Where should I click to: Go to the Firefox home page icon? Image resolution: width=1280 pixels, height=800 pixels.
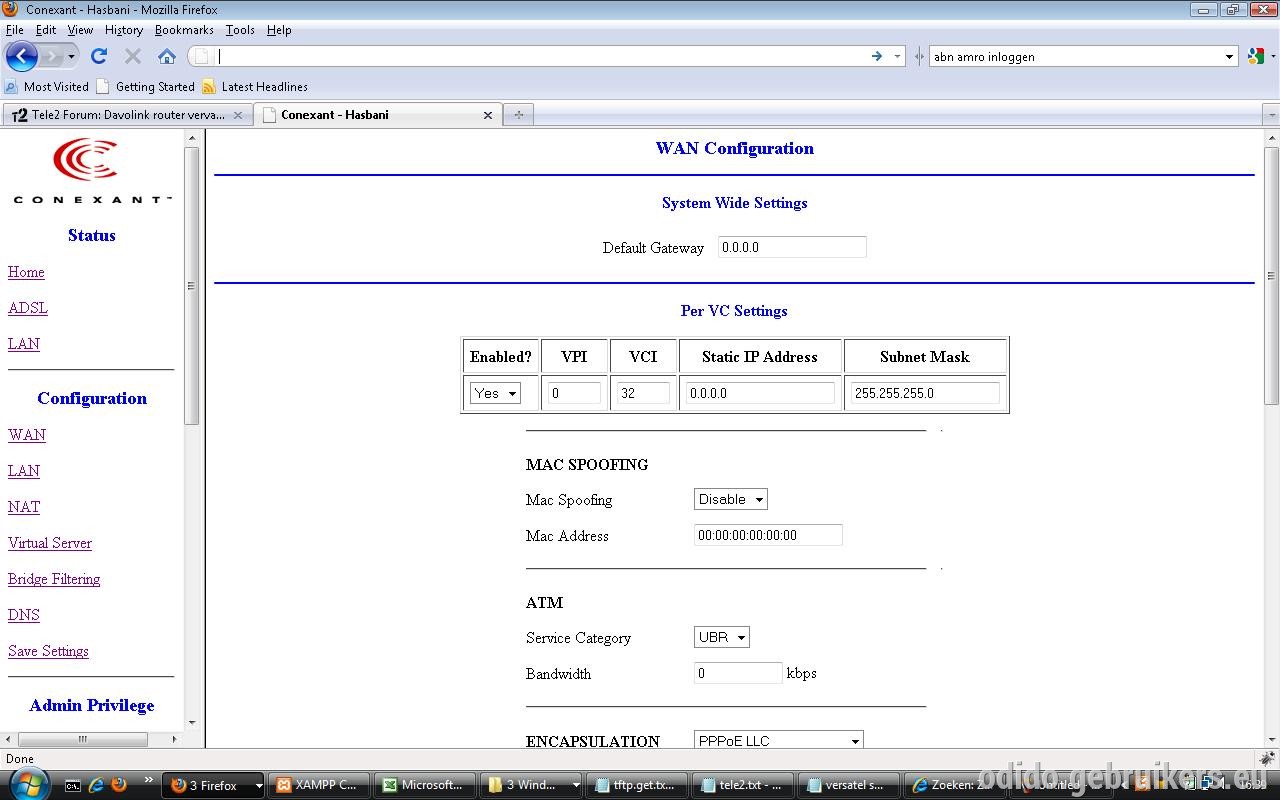(x=167, y=56)
